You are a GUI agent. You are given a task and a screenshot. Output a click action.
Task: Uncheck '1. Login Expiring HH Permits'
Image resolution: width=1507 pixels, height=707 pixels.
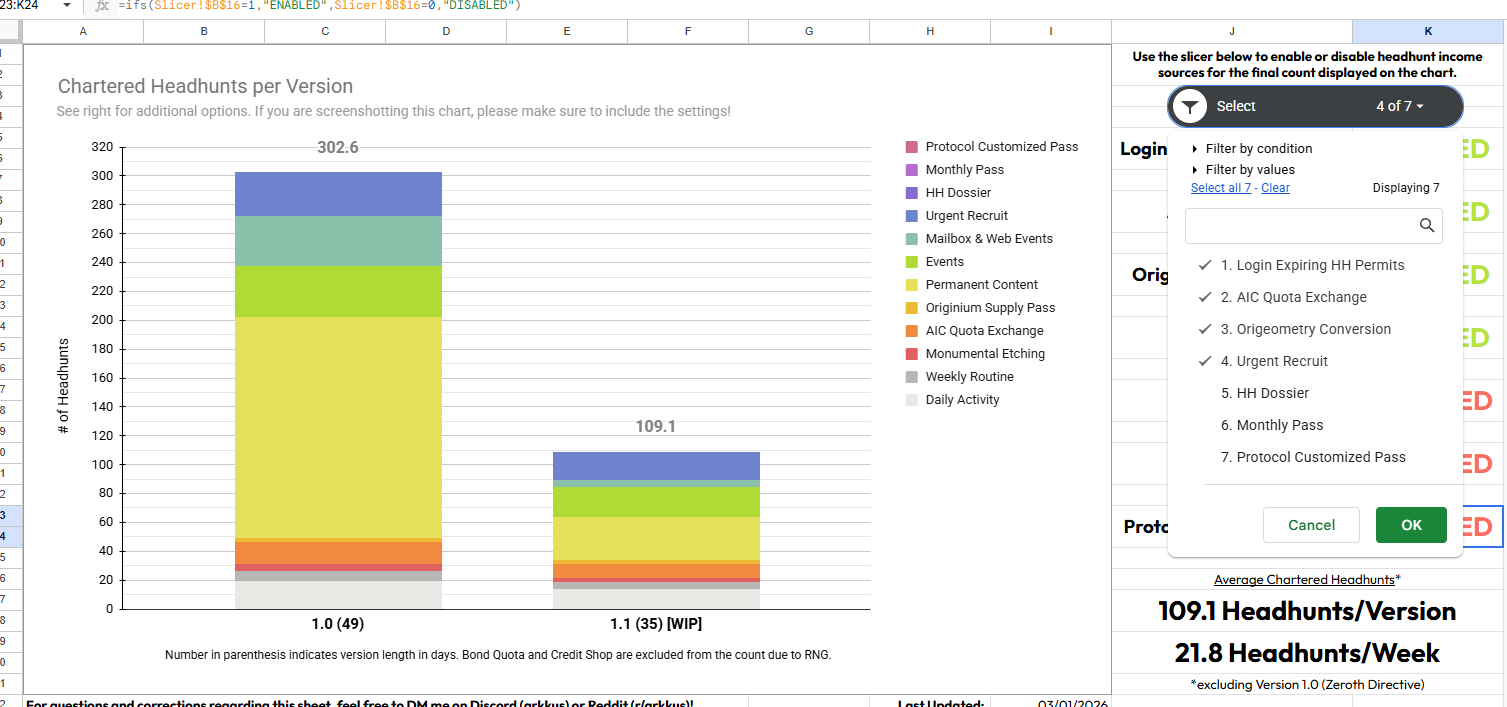(1313, 265)
